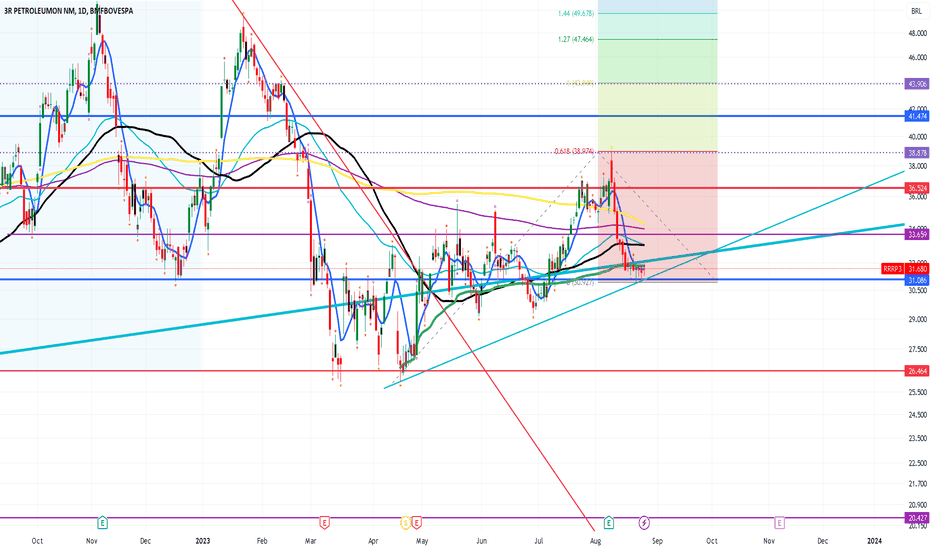Click the 1.27 (47.464) Fibonacci label
This screenshot has width=932, height=550.
(575, 39)
